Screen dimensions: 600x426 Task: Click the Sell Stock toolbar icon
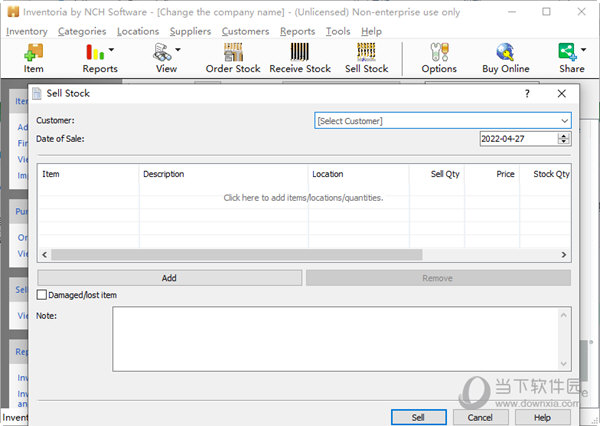point(366,52)
